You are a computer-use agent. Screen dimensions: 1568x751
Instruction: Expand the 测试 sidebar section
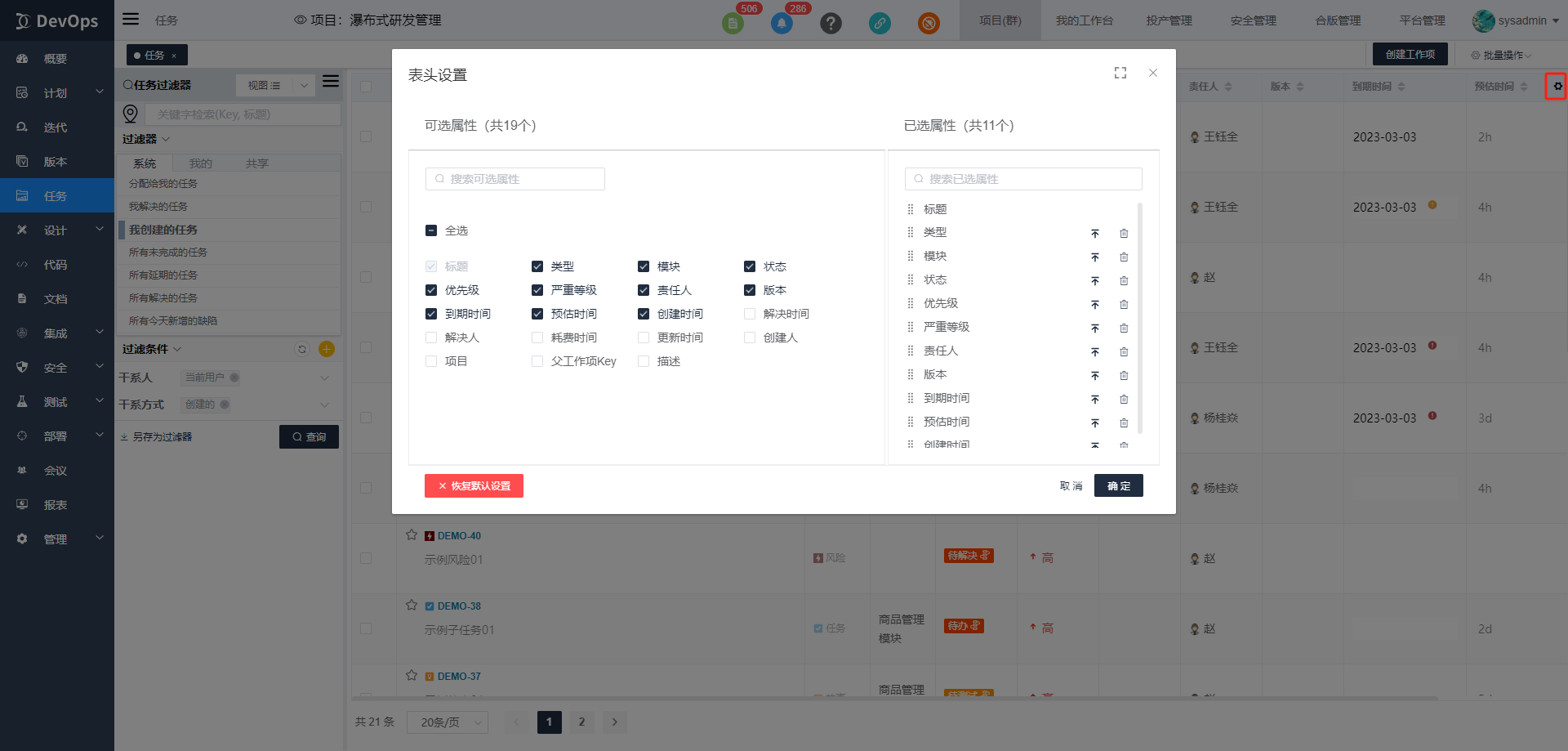click(x=57, y=402)
